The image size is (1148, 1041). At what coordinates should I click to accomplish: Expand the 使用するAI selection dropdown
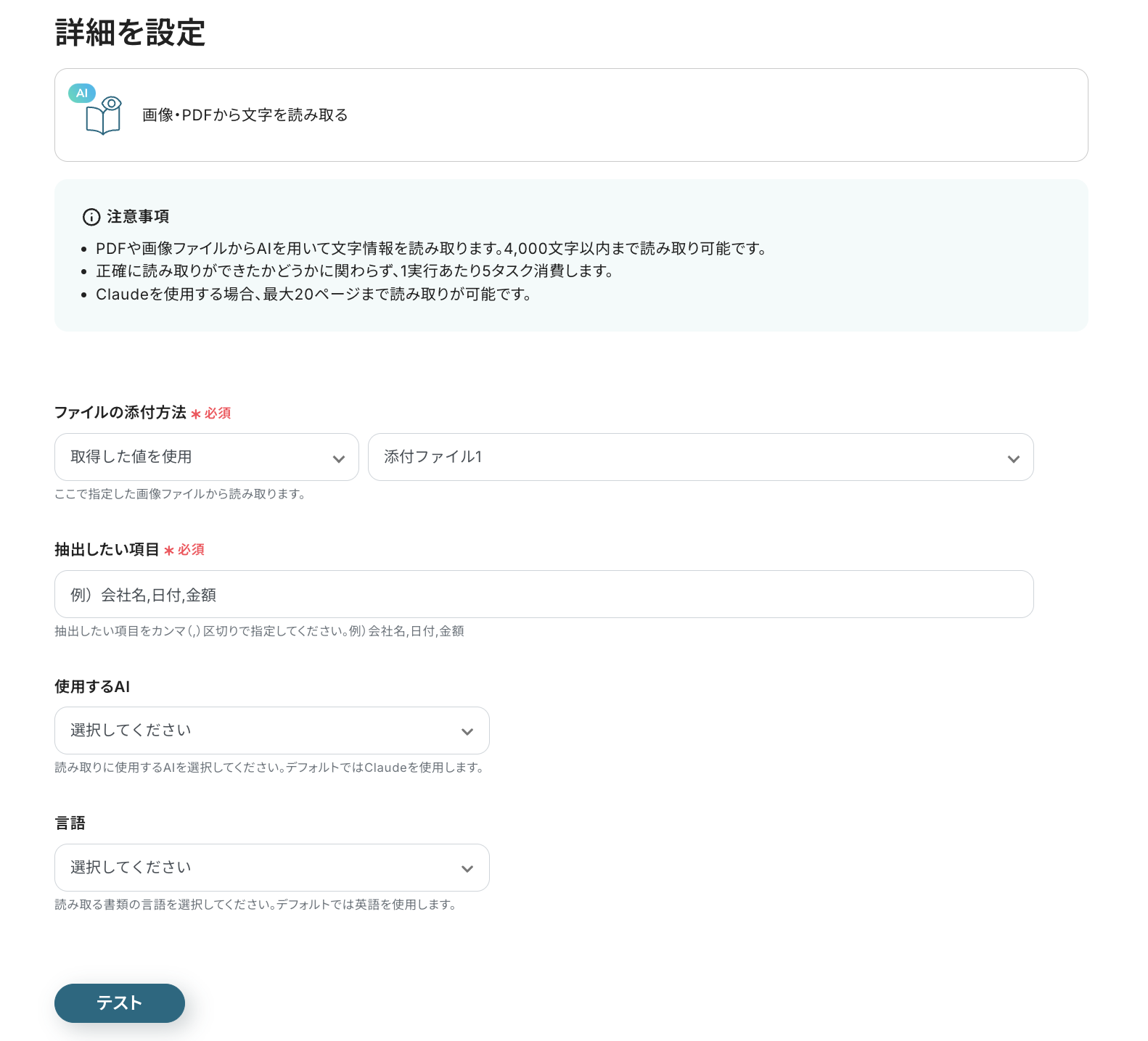[272, 731]
